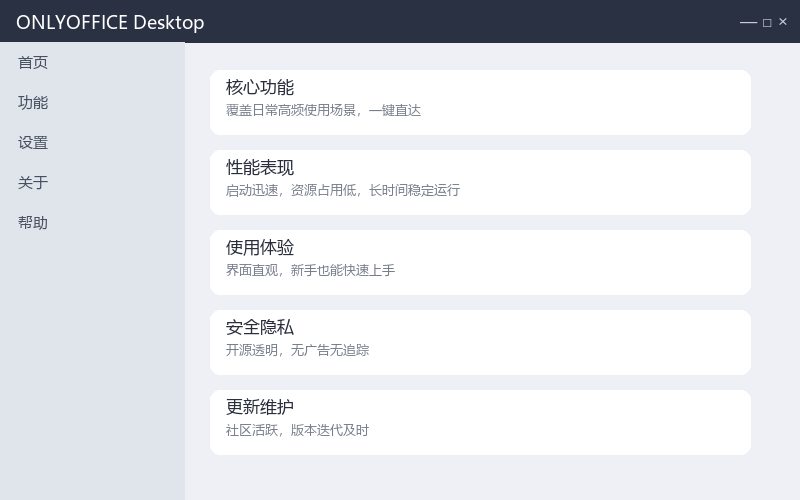Close the ONLYOFFICE Desktop window
The height and width of the screenshot is (500, 800).
click(x=783, y=22)
